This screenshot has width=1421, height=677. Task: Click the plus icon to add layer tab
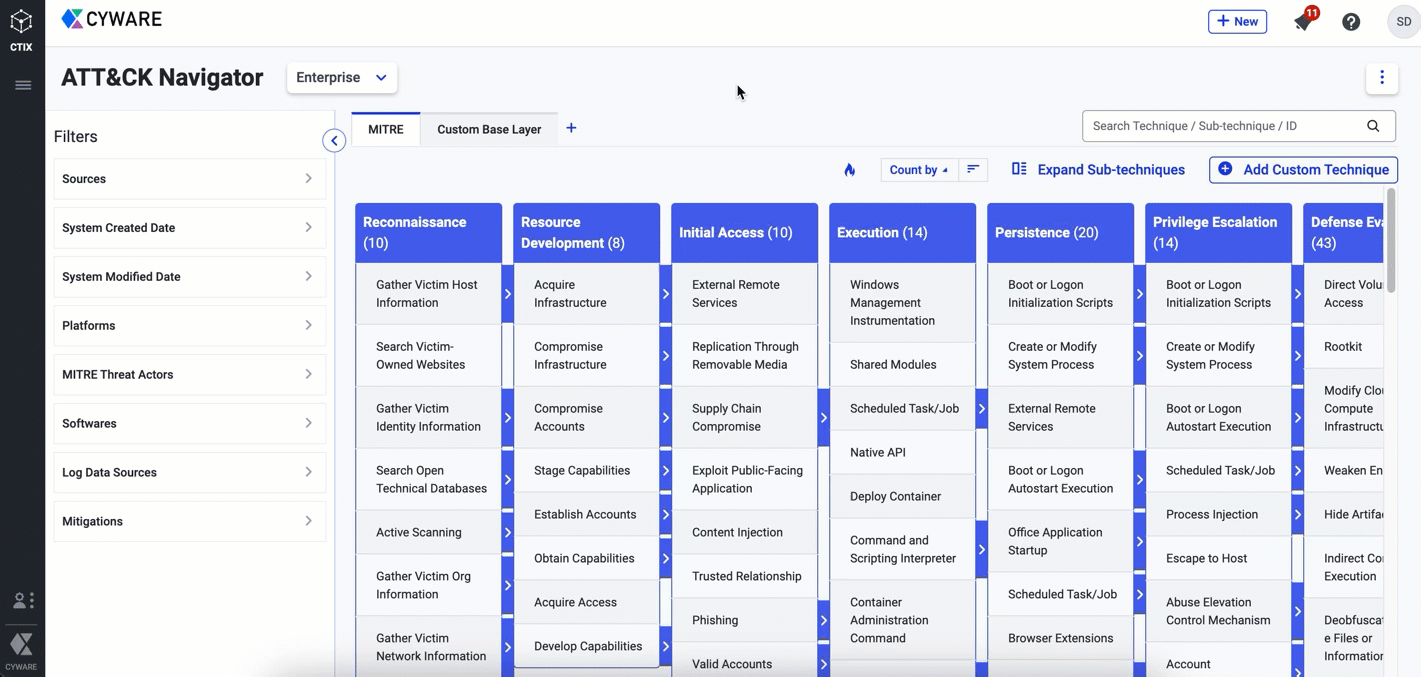coord(571,128)
